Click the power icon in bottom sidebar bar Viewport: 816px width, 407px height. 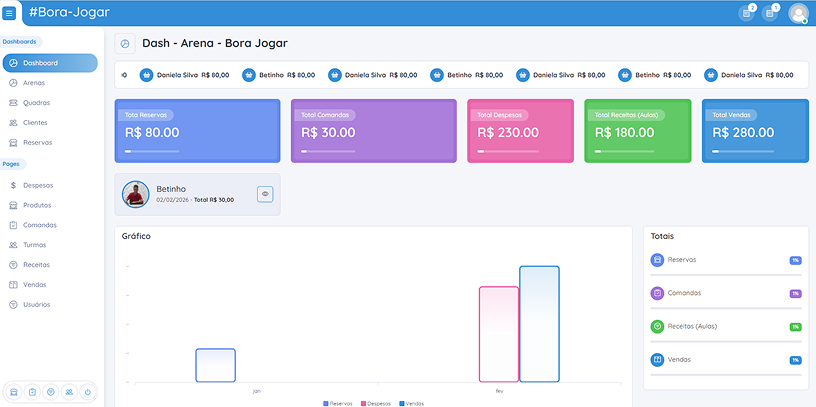pyautogui.click(x=87, y=392)
